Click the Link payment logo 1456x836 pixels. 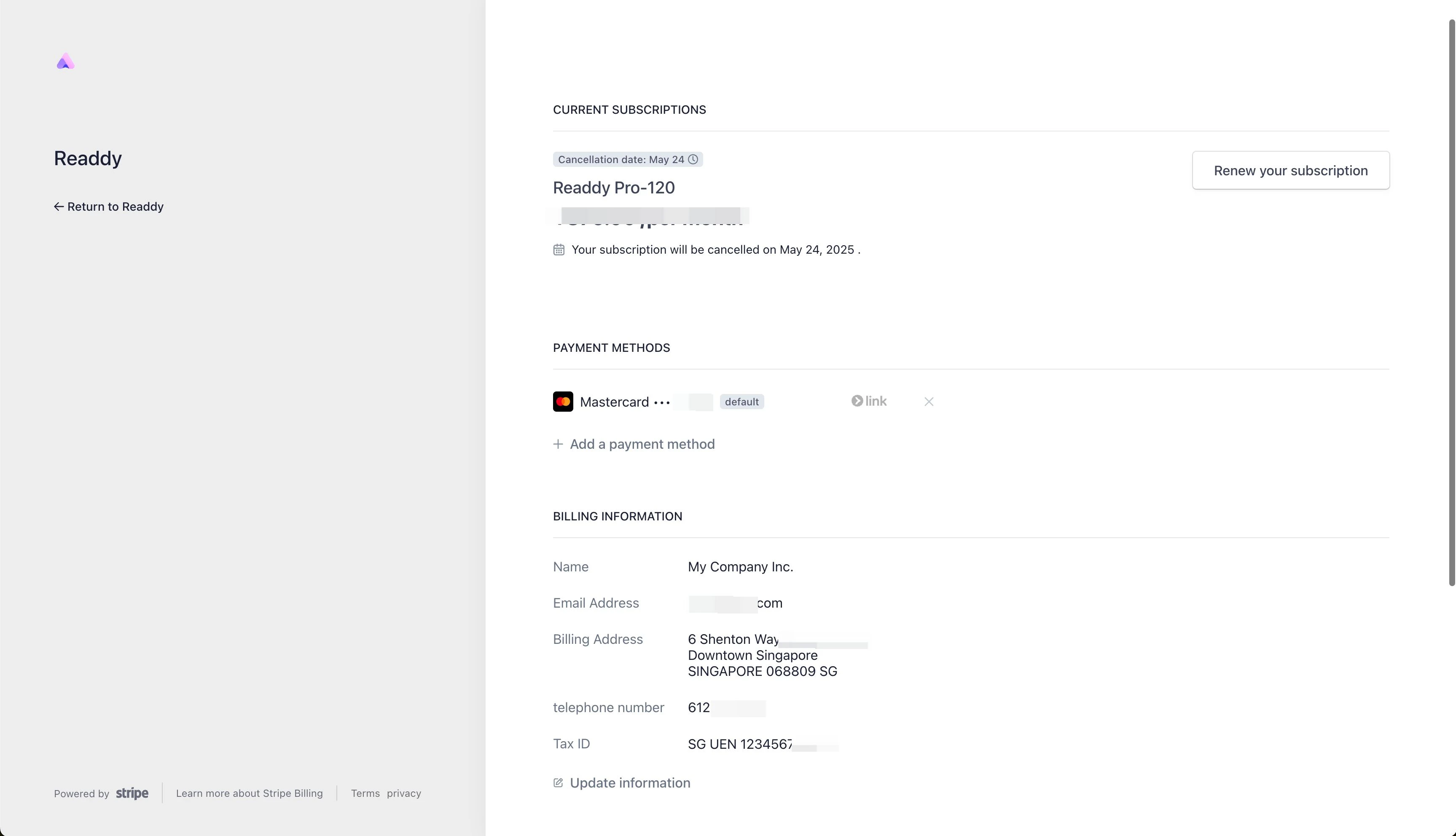pyautogui.click(x=868, y=401)
